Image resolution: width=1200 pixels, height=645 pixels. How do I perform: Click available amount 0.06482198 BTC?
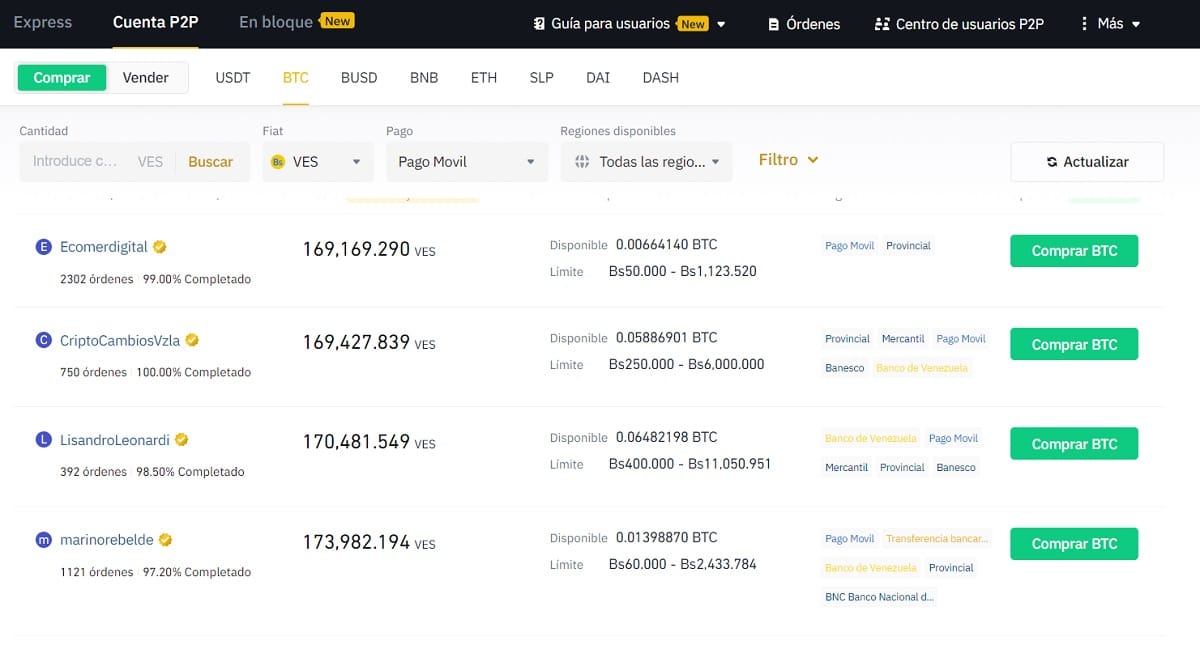pos(667,438)
